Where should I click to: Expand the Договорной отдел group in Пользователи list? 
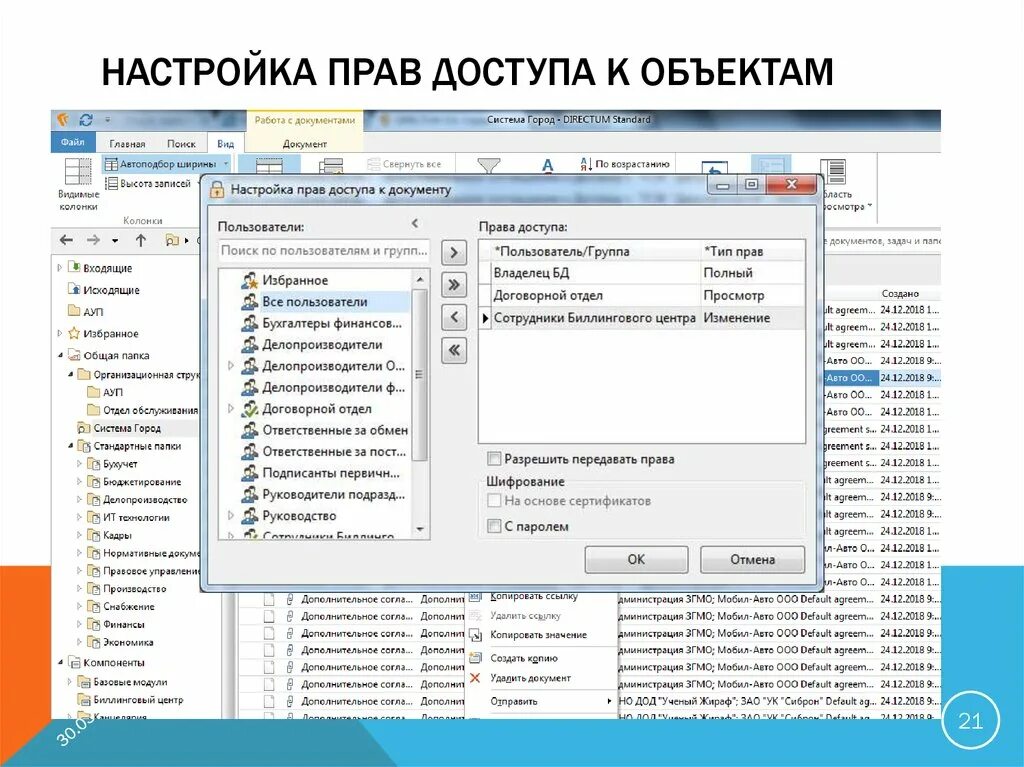pos(229,408)
